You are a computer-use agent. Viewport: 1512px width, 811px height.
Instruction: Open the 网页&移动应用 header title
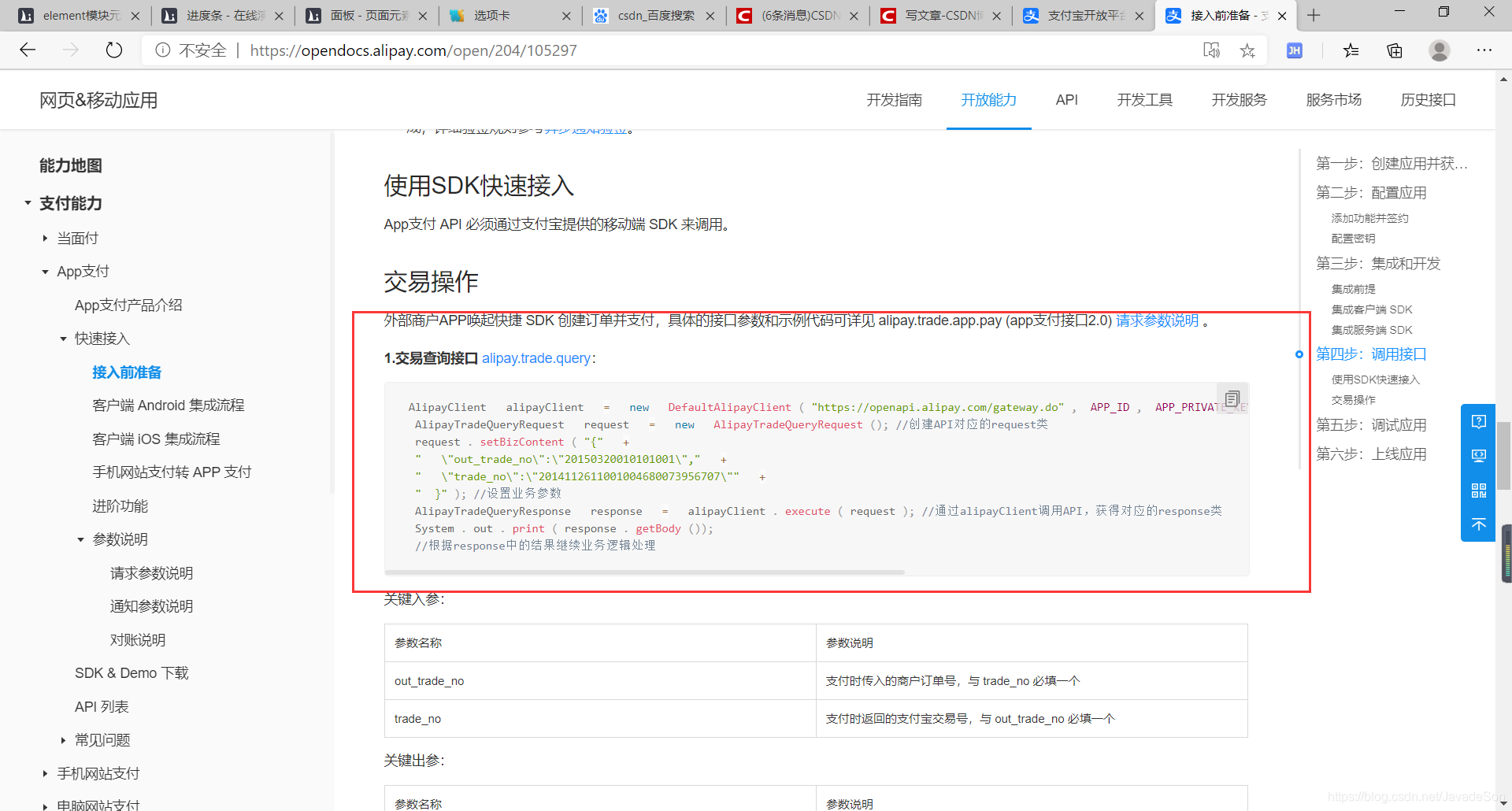(x=98, y=100)
